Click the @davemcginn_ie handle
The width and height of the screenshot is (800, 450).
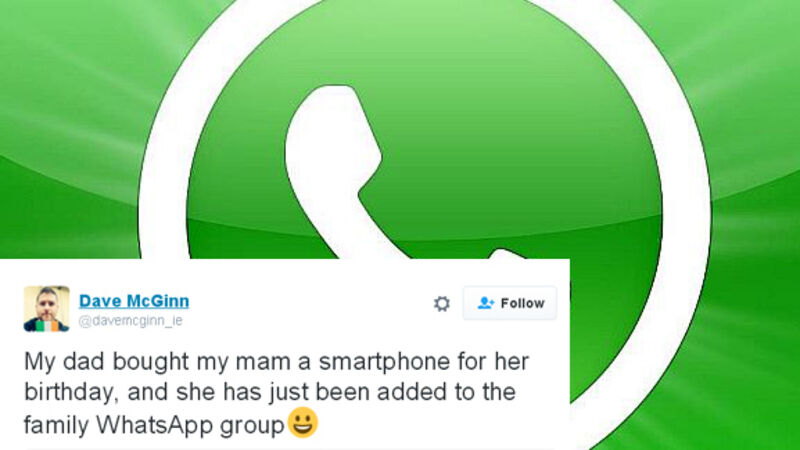pos(130,321)
